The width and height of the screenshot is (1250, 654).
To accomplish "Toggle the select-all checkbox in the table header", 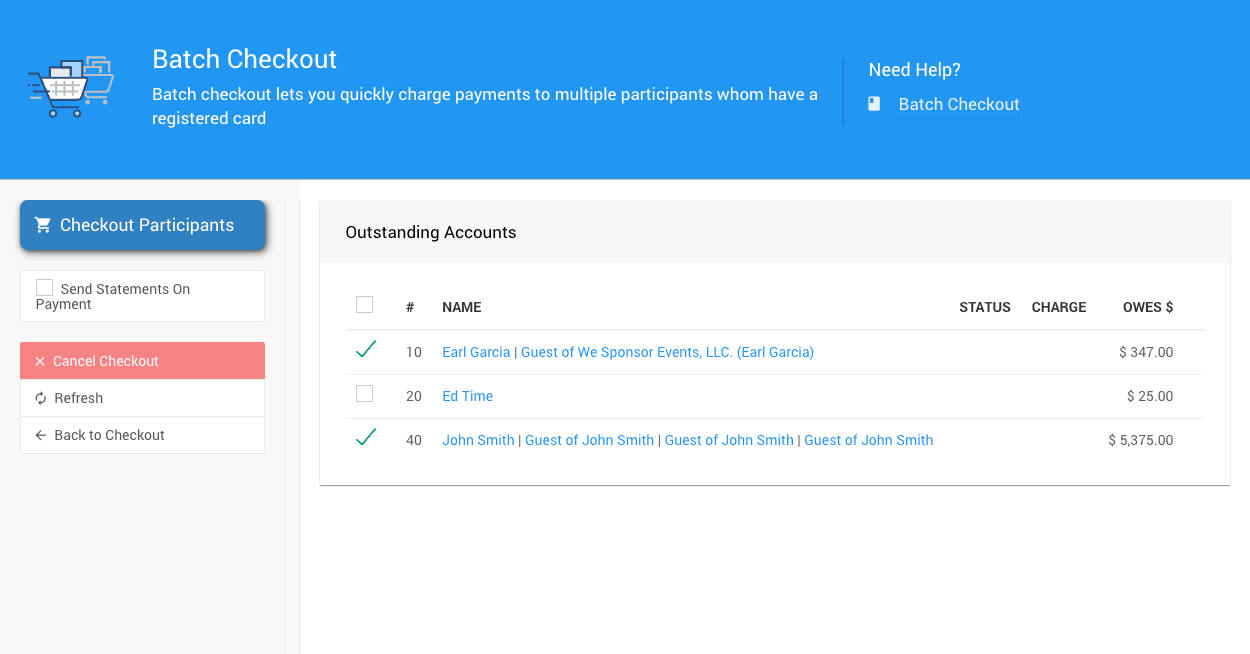I will point(365,305).
